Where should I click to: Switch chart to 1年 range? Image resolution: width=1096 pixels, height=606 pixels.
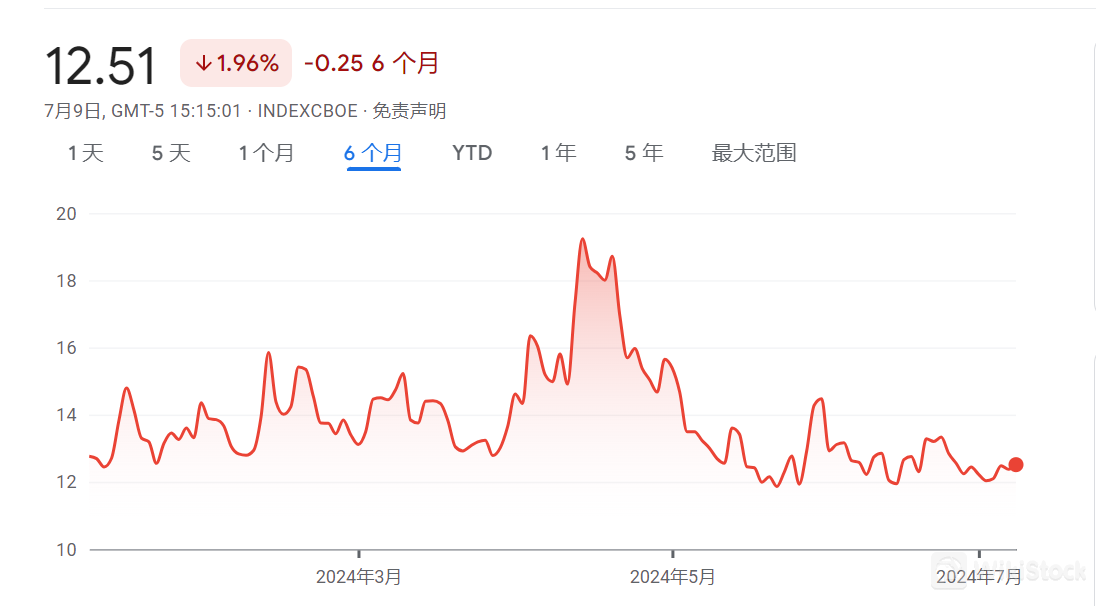[558, 153]
